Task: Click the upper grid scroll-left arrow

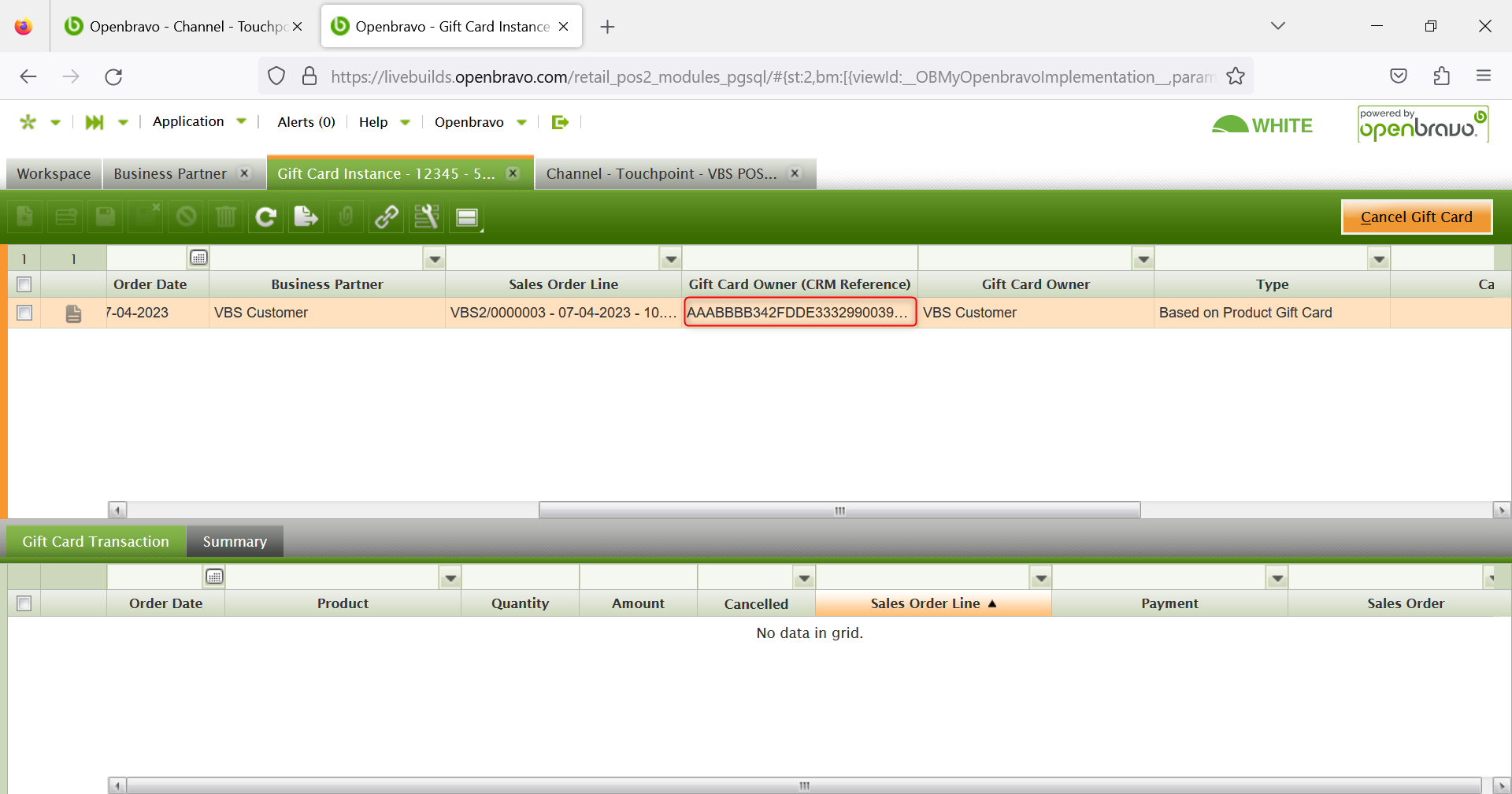Action: [x=117, y=510]
